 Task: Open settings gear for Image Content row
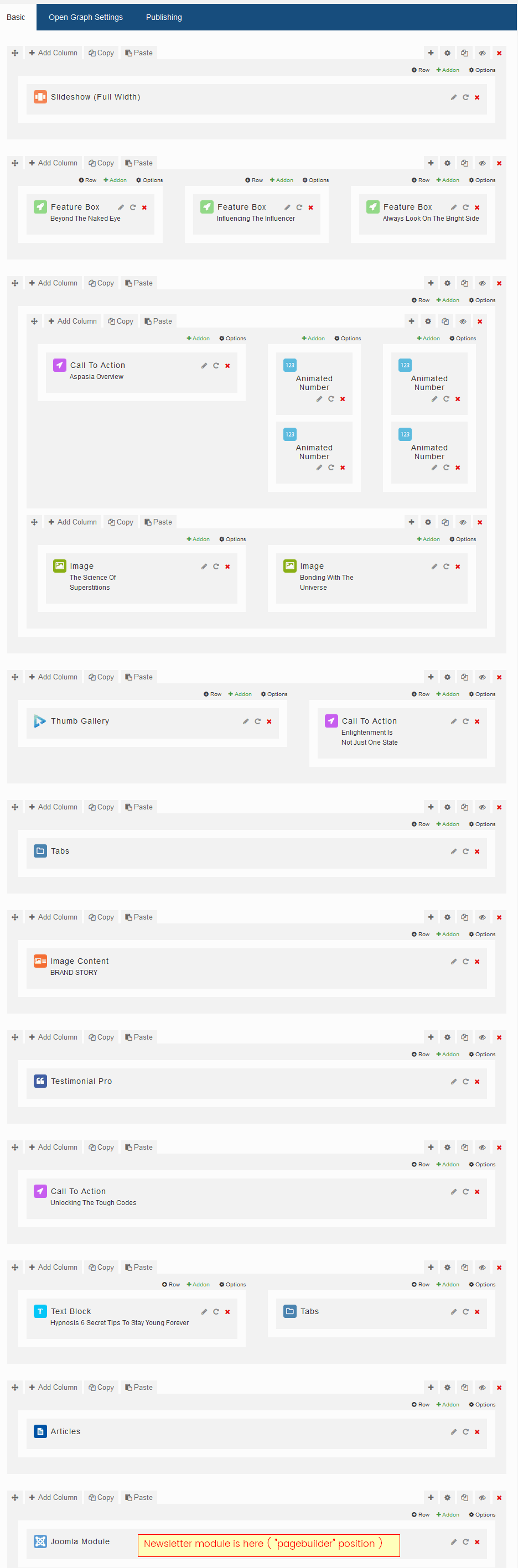tap(447, 917)
